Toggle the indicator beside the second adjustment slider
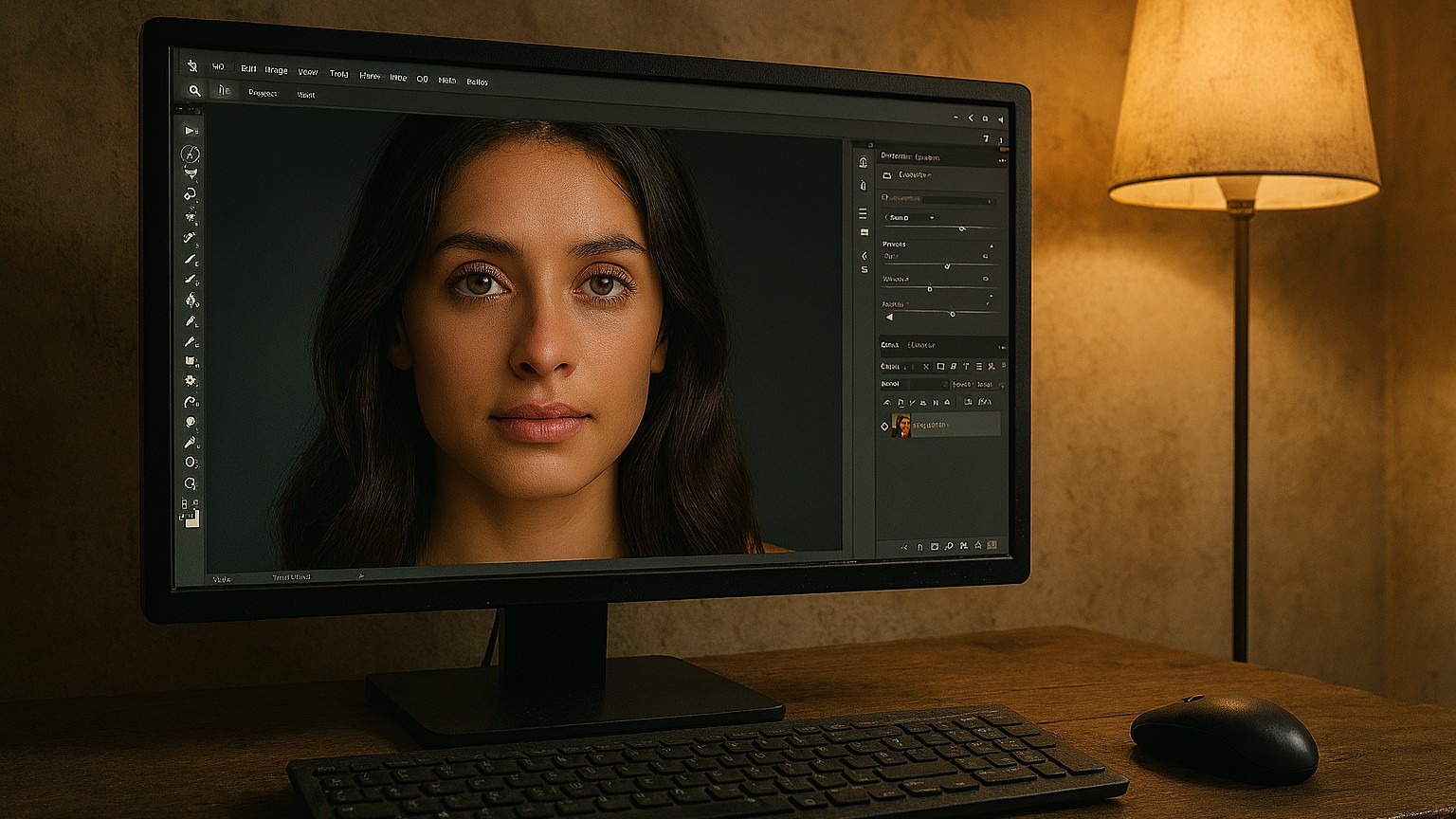This screenshot has height=819, width=1456. pos(986,280)
